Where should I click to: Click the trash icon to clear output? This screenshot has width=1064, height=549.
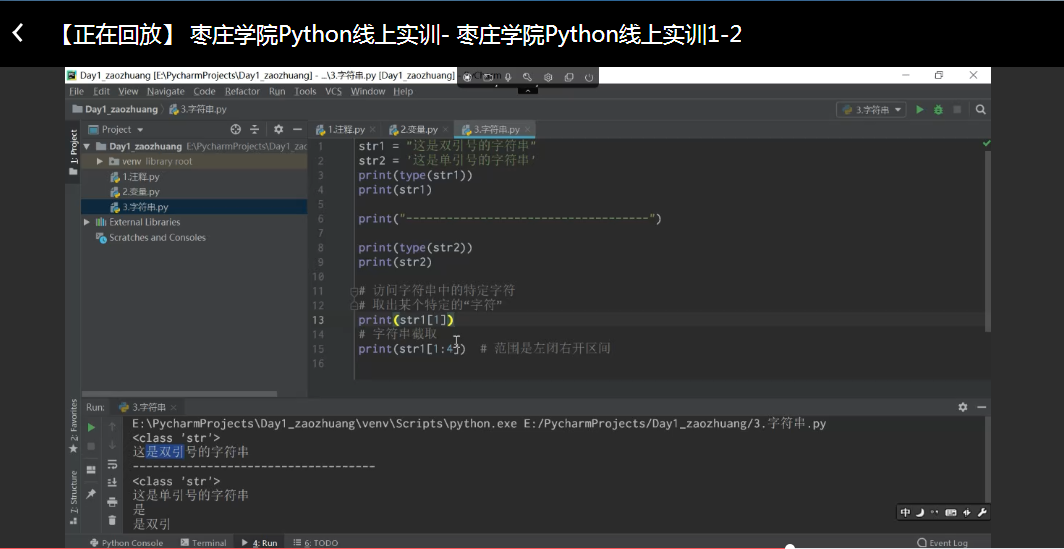112,518
